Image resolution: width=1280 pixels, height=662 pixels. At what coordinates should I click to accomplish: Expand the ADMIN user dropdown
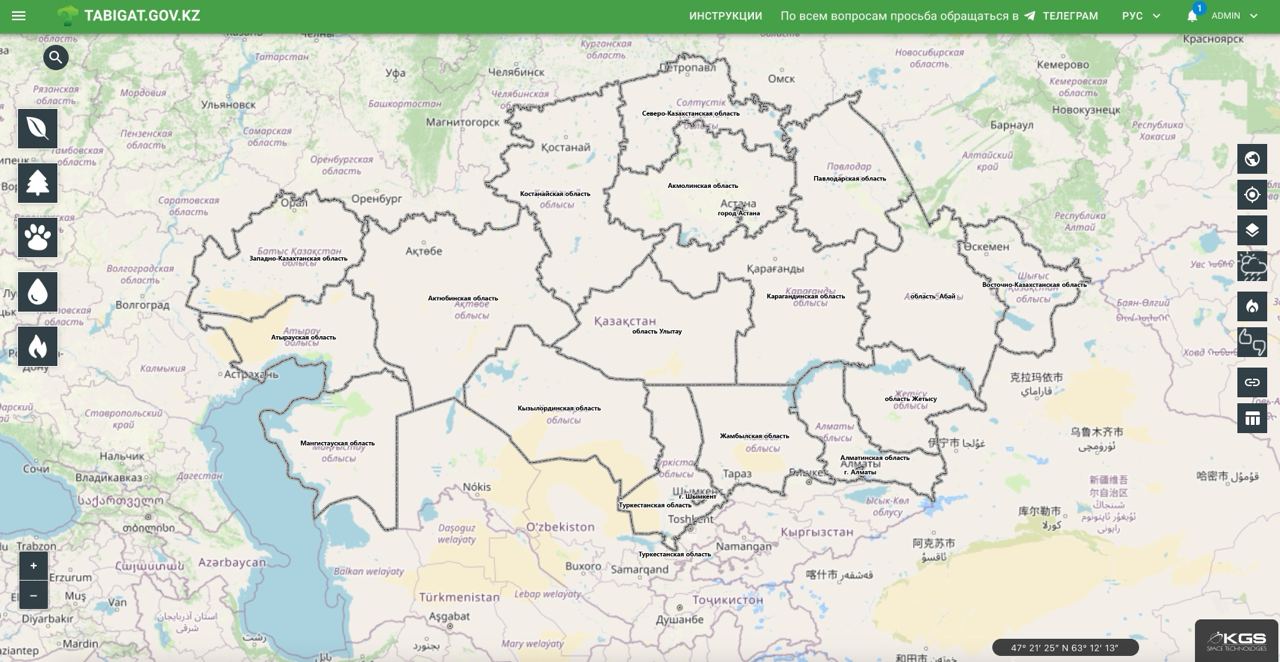[x=1234, y=16]
